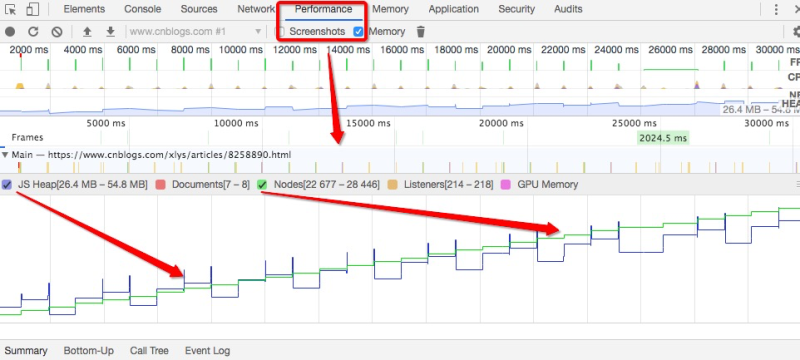The height and width of the screenshot is (360, 800).
Task: Click the Record performance profile button
Action: 10,32
